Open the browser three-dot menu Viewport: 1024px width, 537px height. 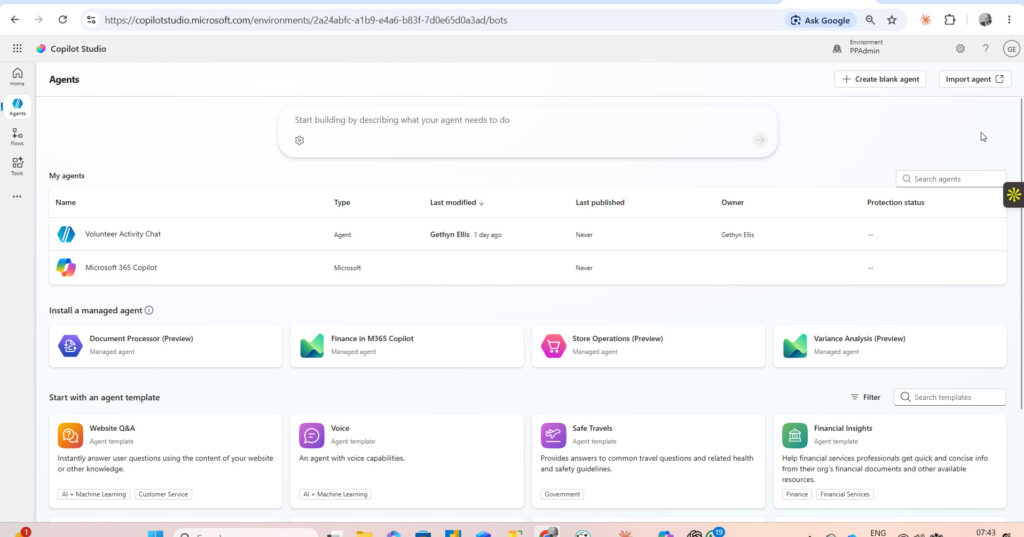pos(1009,20)
